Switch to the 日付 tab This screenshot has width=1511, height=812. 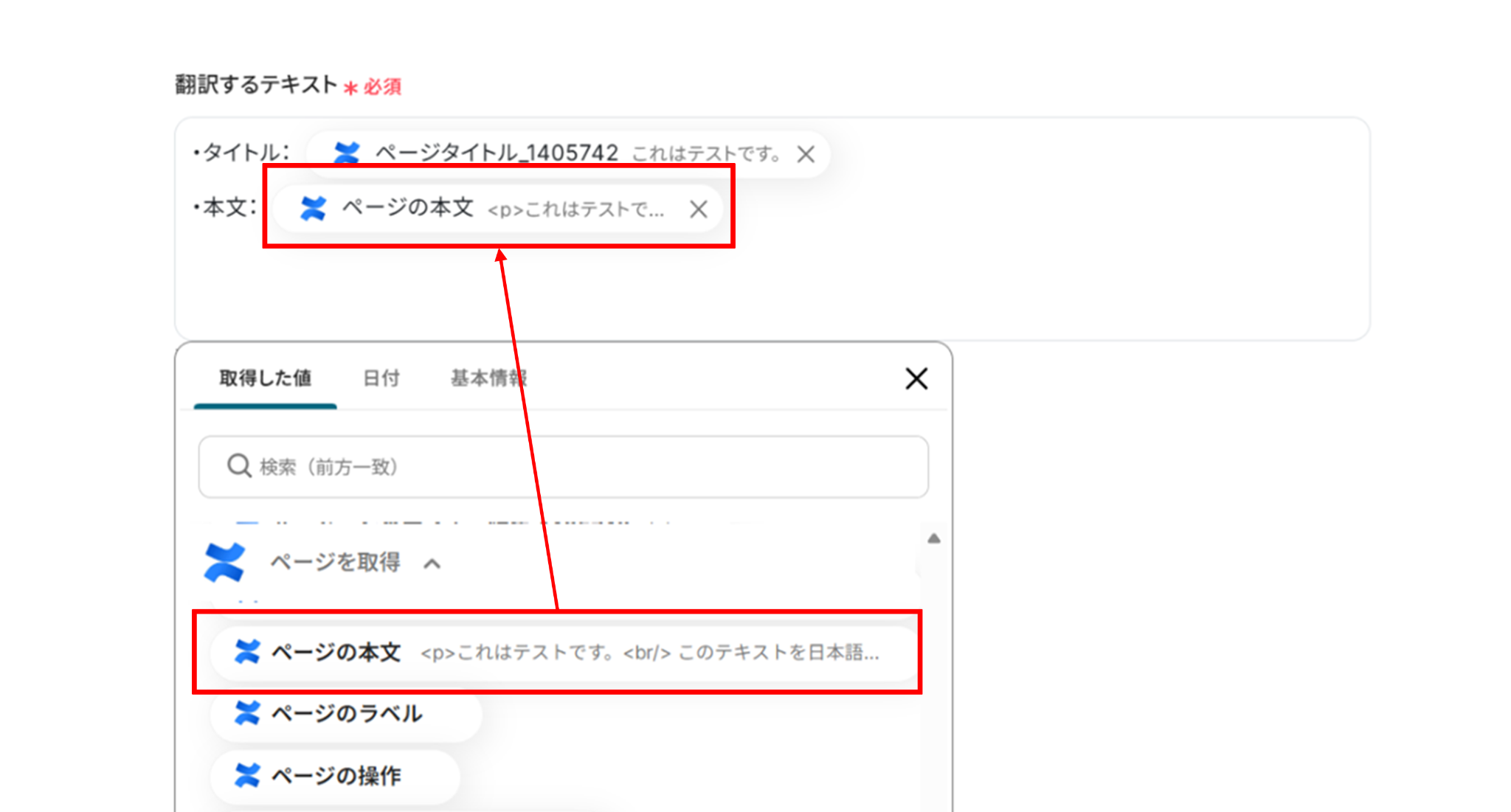pos(381,378)
